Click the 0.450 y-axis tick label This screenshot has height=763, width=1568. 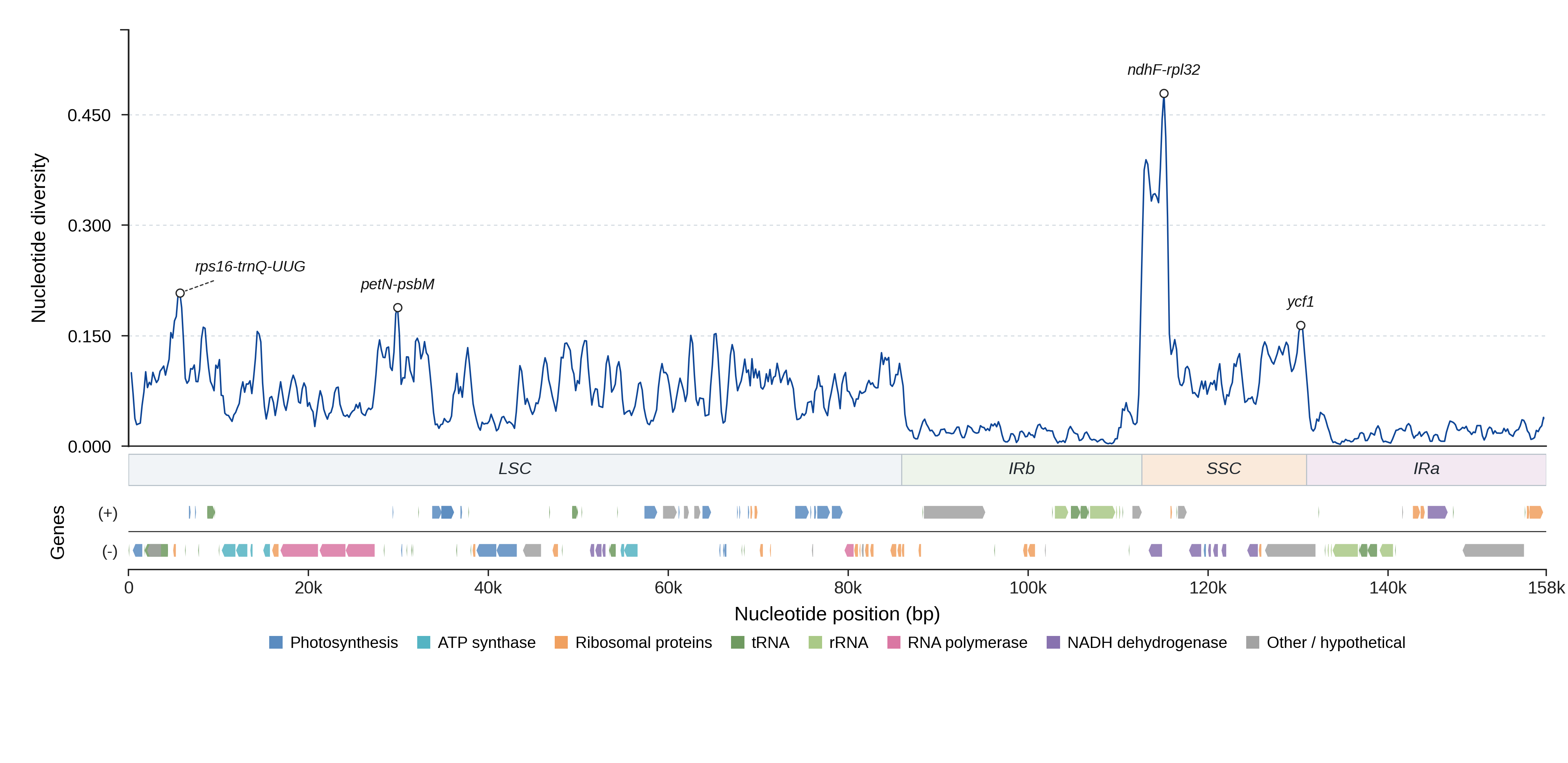point(90,115)
